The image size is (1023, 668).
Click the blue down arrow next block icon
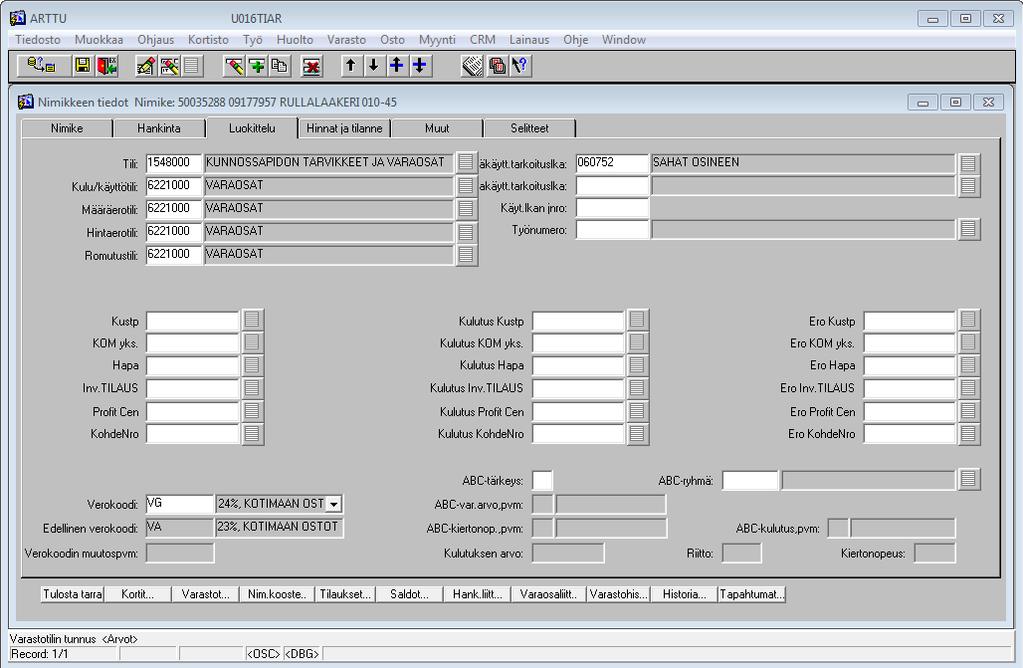point(420,66)
